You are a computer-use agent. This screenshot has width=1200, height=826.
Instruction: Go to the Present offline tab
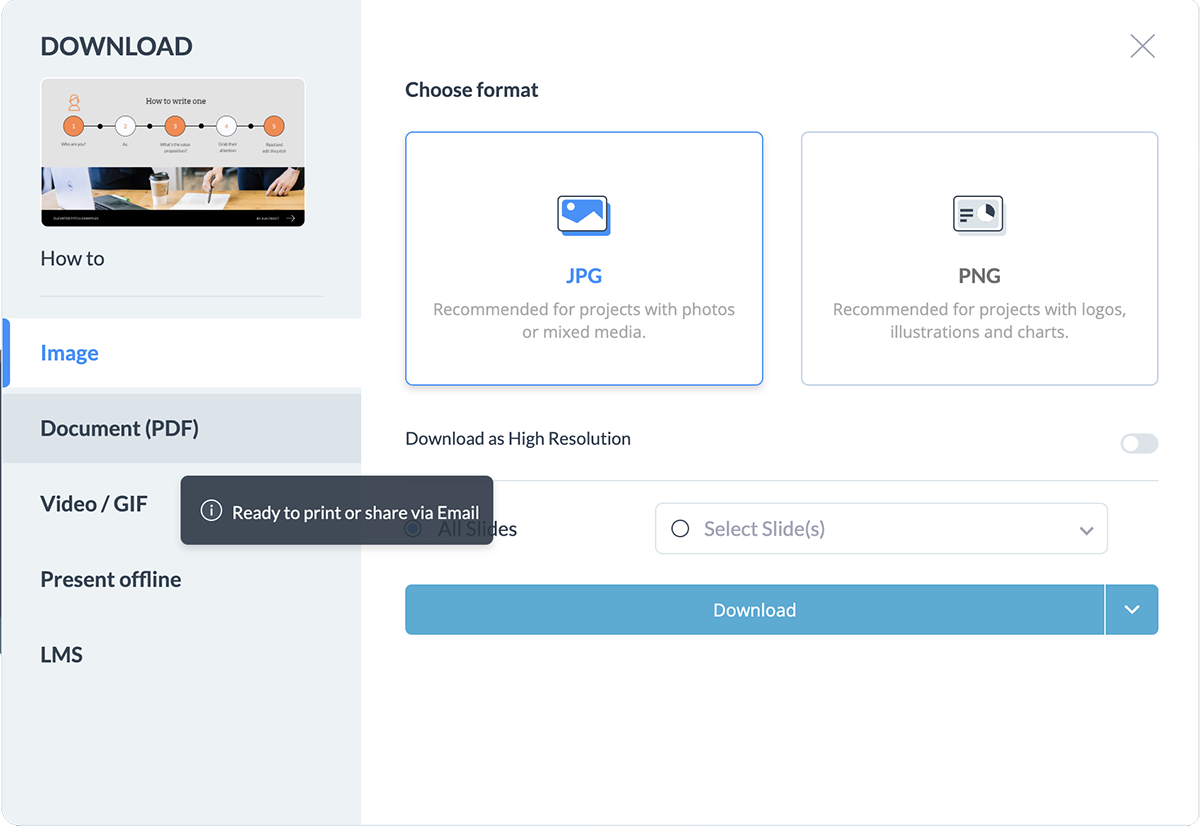[110, 579]
